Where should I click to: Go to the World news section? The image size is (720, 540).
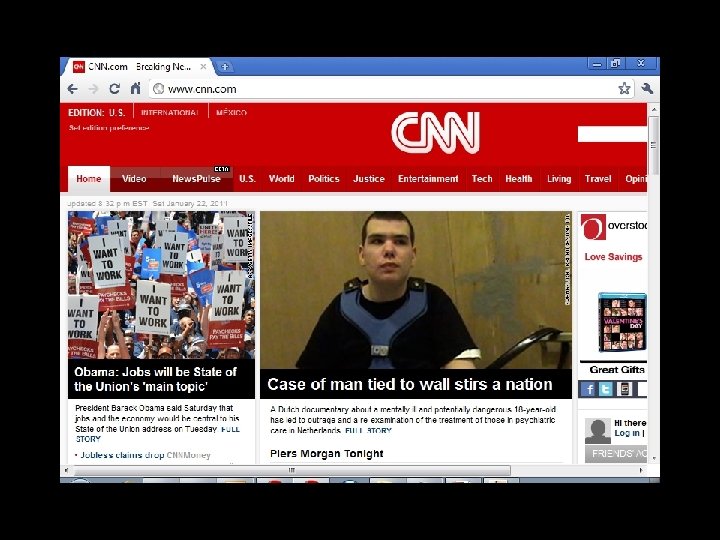(x=281, y=179)
